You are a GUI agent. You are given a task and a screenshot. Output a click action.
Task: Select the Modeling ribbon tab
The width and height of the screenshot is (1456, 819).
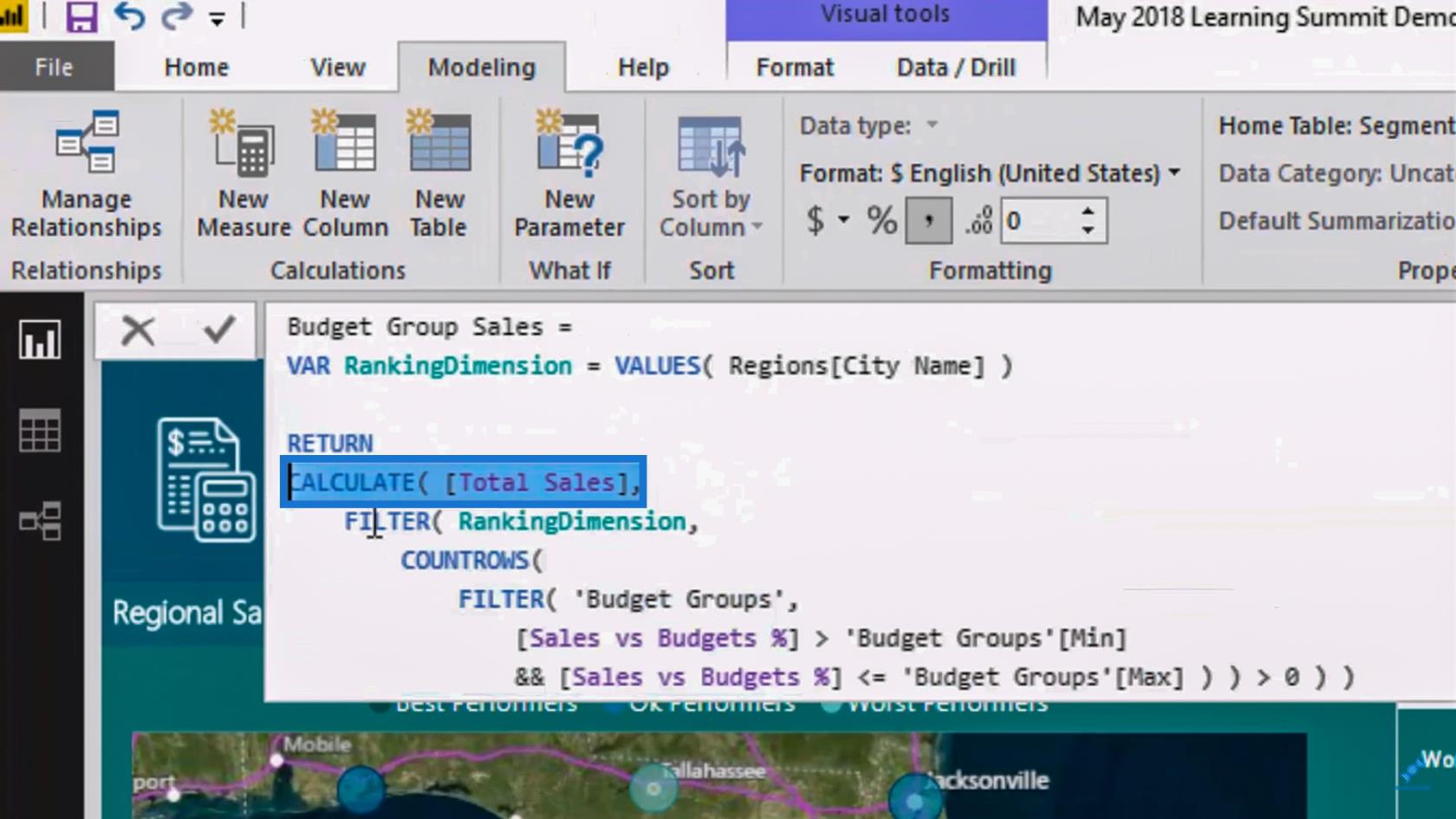(482, 68)
